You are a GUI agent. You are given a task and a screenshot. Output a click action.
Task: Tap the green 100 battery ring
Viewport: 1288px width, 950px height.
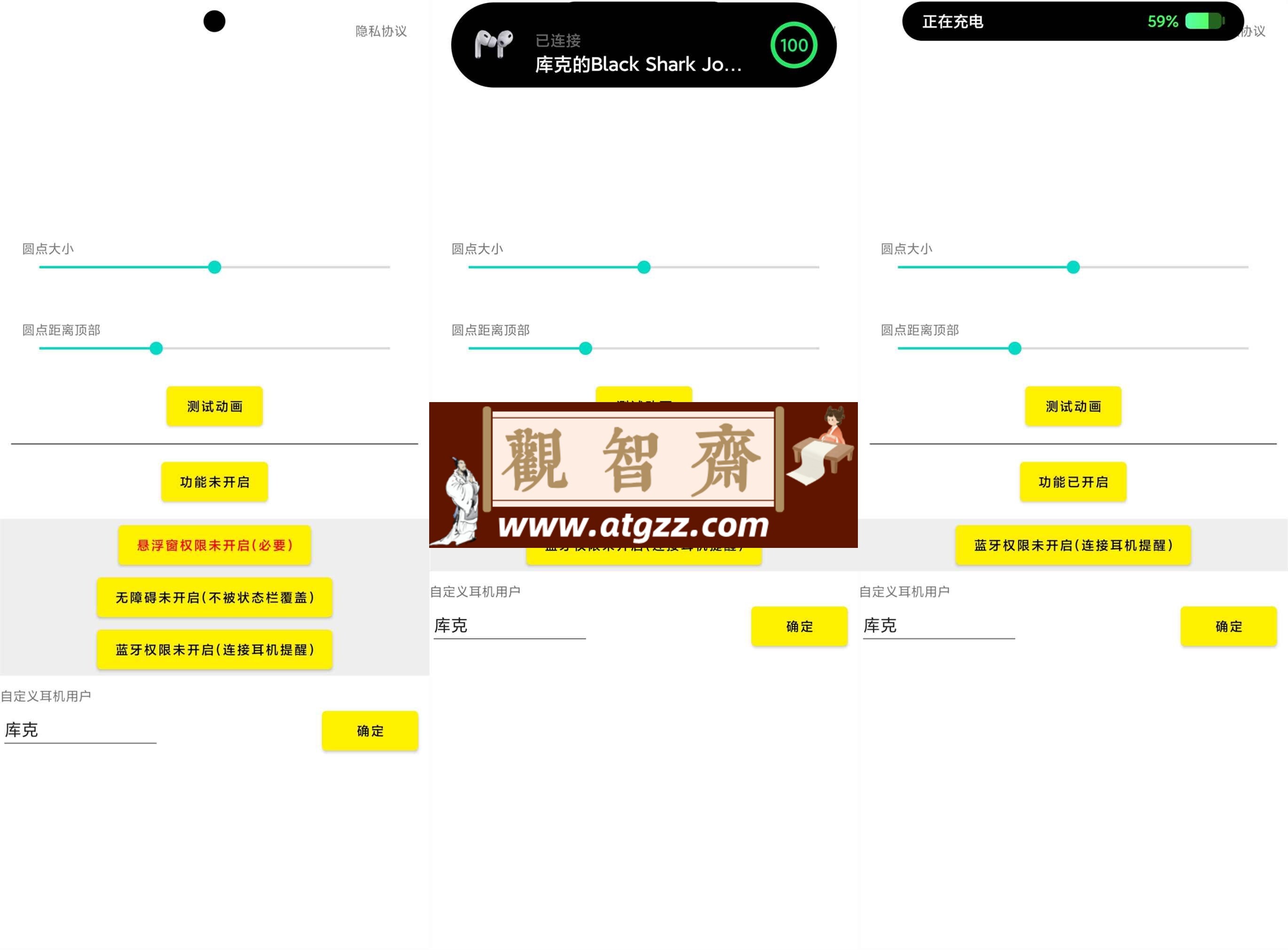(x=794, y=45)
